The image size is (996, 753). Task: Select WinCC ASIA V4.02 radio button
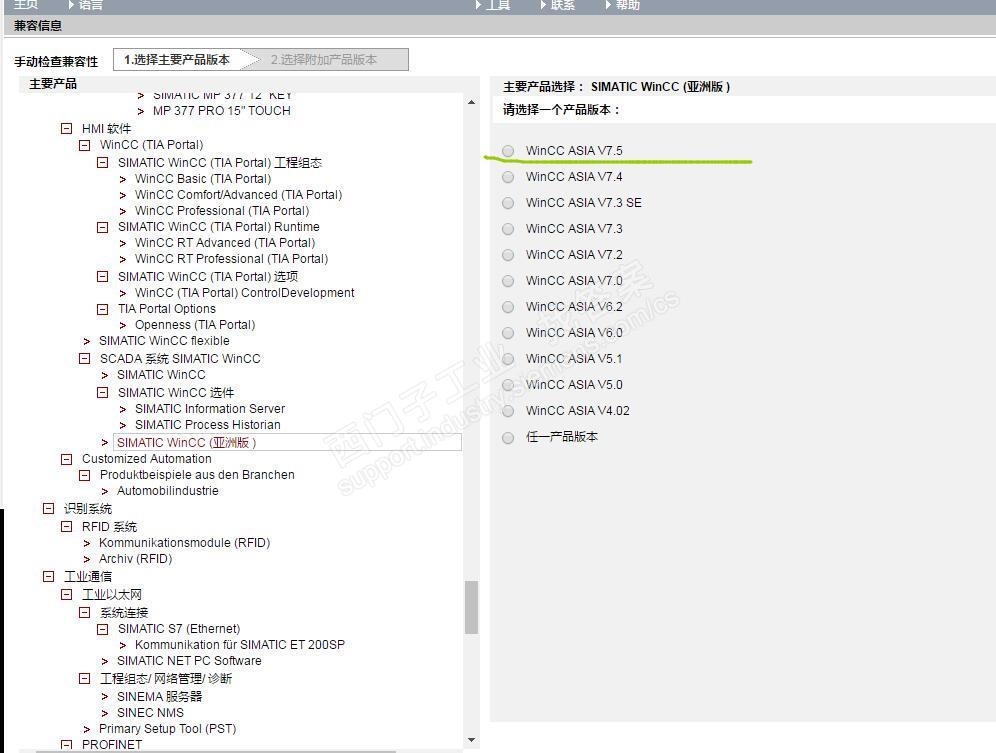tap(508, 411)
